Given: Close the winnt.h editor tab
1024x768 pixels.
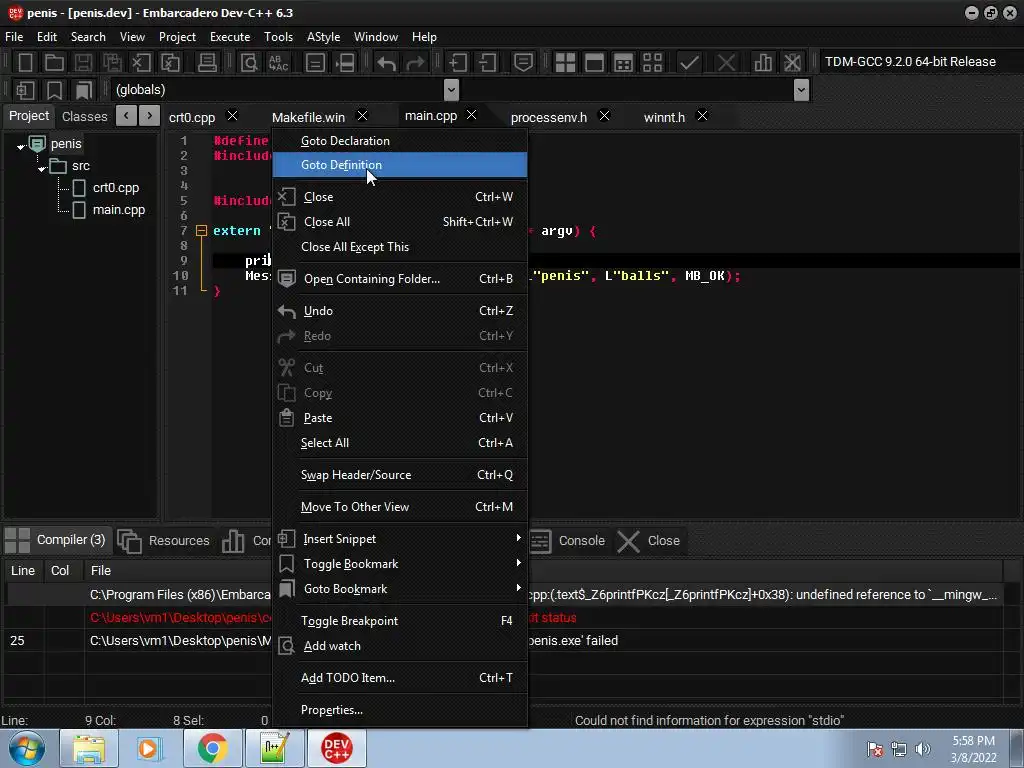Looking at the screenshot, I should tap(702, 116).
